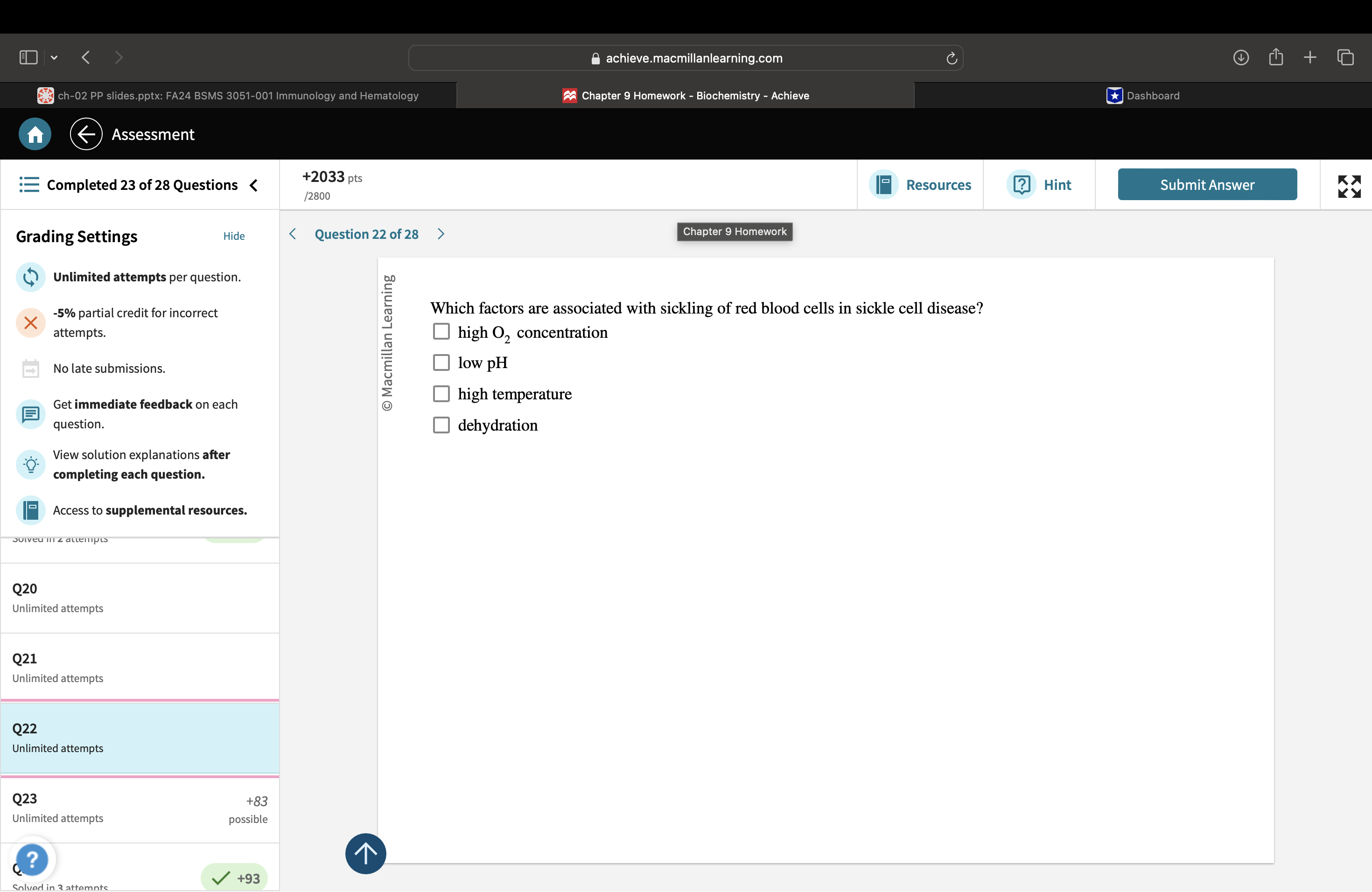This screenshot has height=892, width=1372.
Task: Select the dehydration answer choice
Action: (441, 425)
